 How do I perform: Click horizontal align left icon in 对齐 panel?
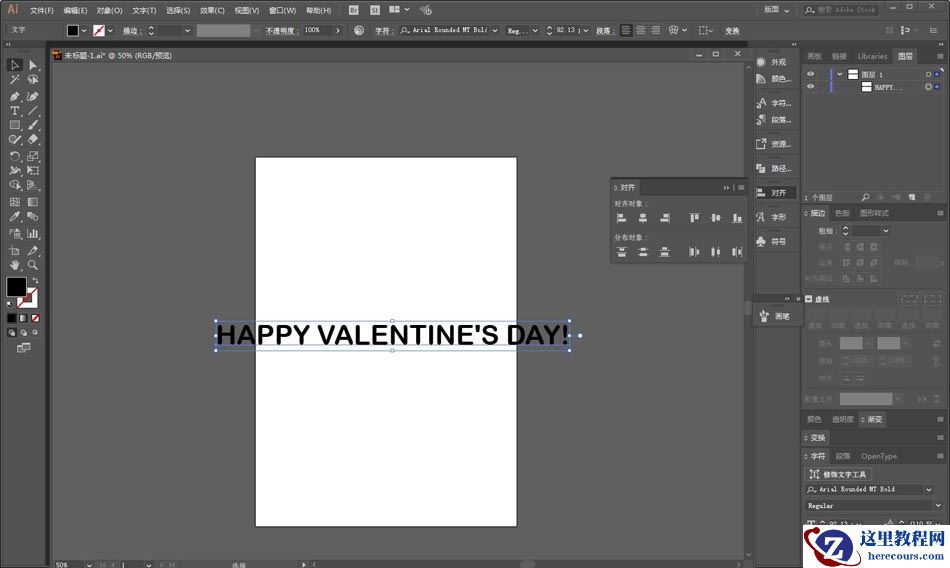(621, 218)
